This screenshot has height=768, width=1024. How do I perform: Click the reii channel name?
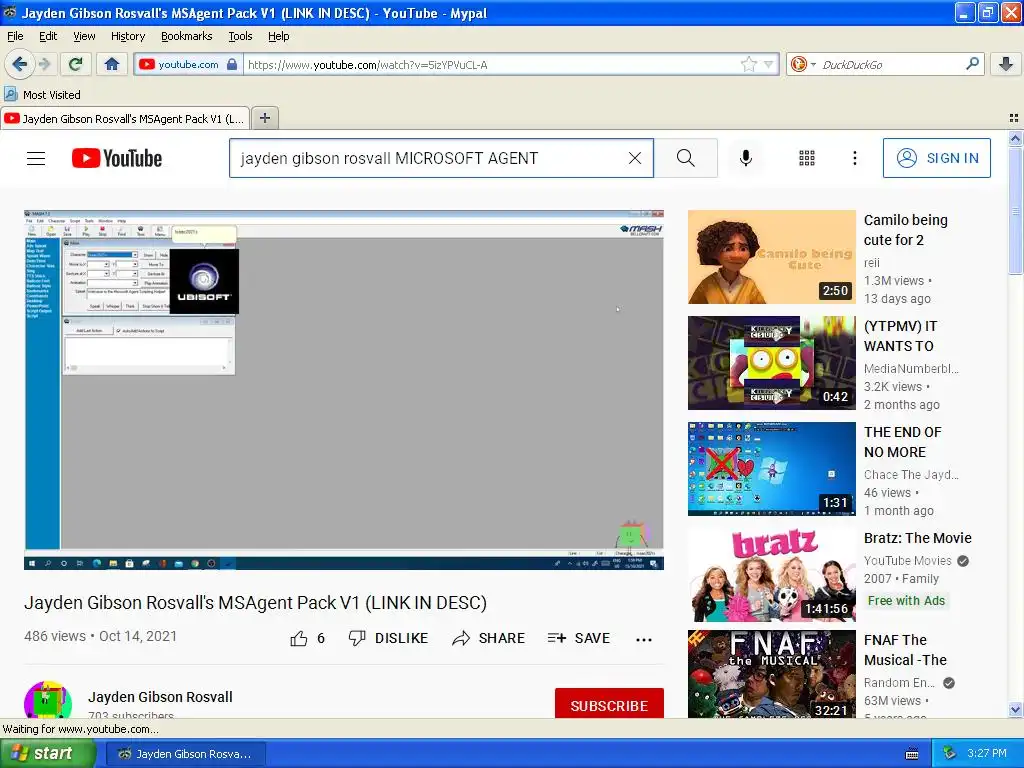(871, 263)
